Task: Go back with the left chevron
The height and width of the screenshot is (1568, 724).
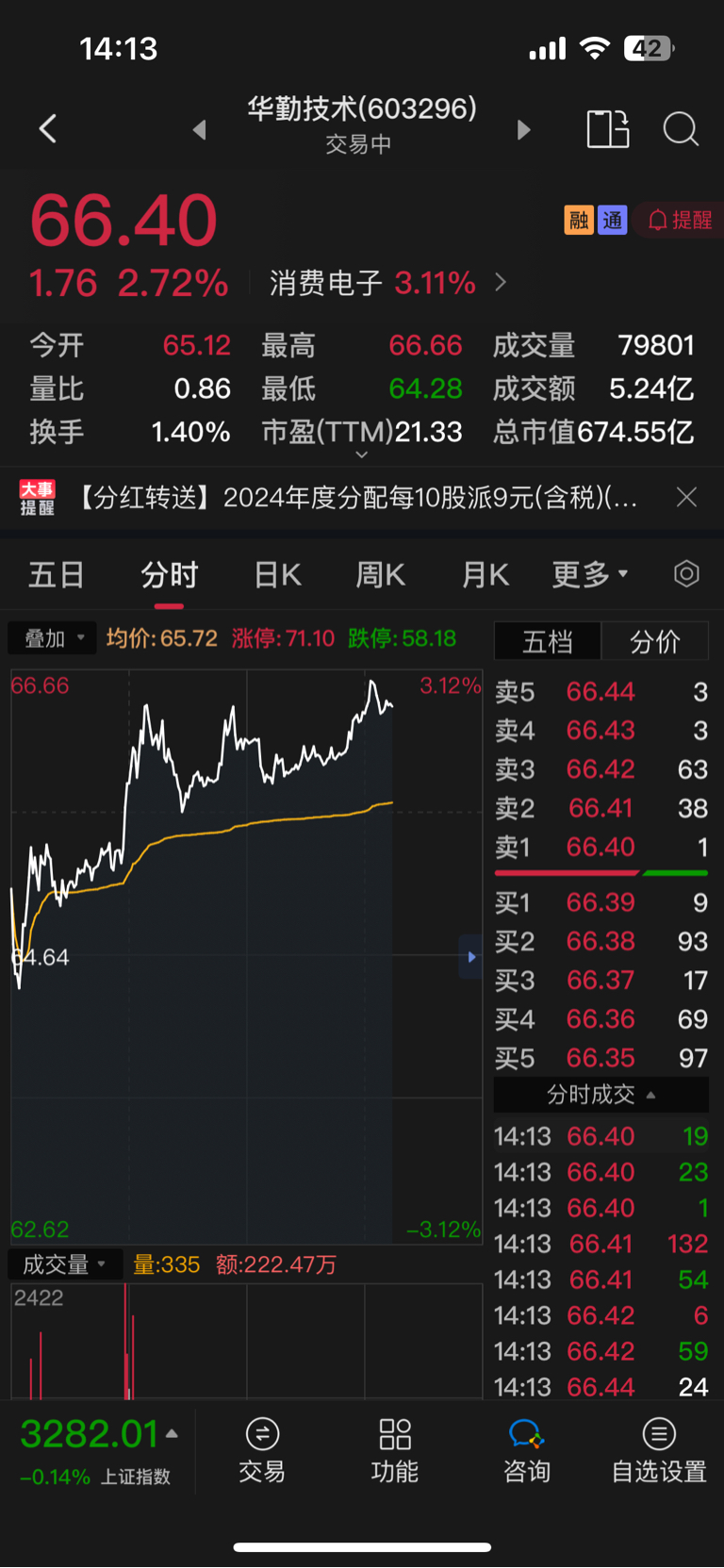Action: [x=48, y=128]
